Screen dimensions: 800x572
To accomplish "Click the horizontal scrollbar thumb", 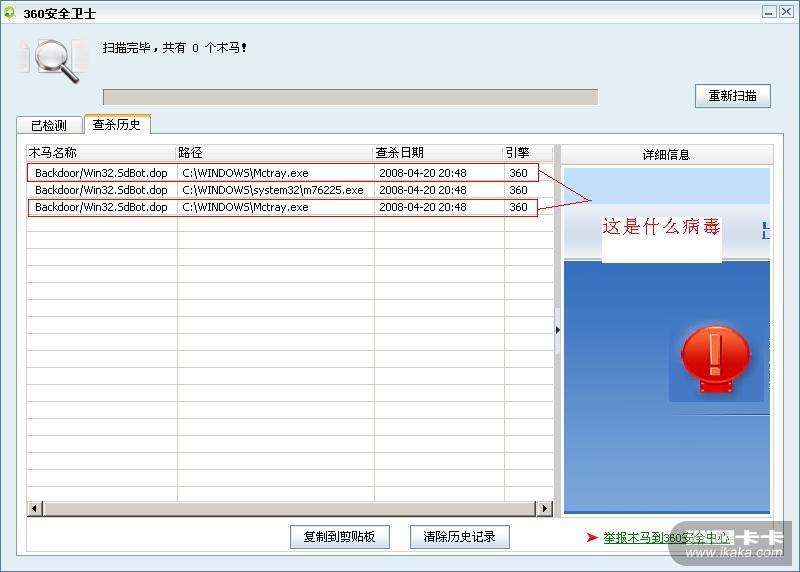I will [x=290, y=508].
